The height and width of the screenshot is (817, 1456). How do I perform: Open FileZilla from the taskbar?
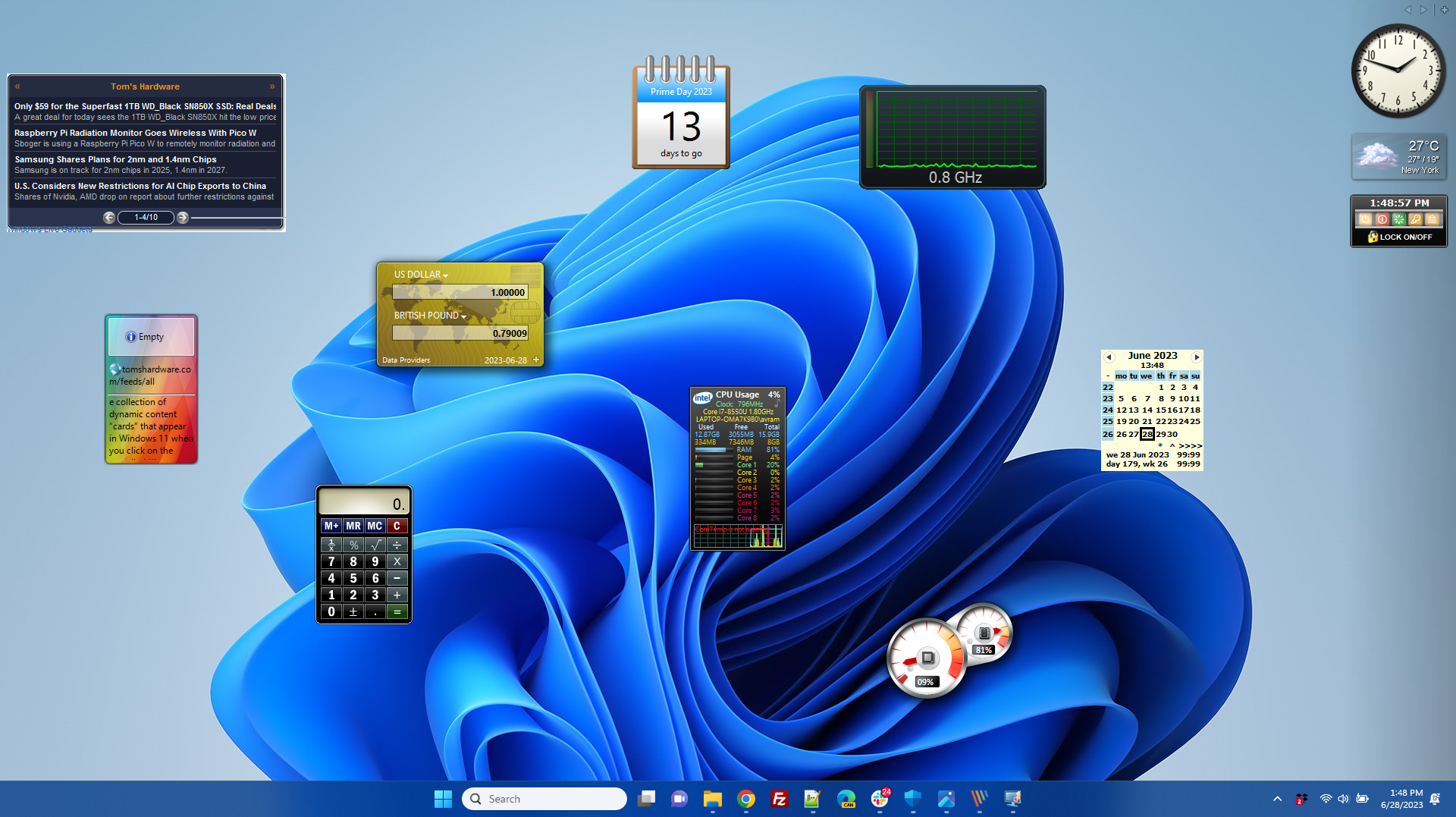[x=779, y=799]
